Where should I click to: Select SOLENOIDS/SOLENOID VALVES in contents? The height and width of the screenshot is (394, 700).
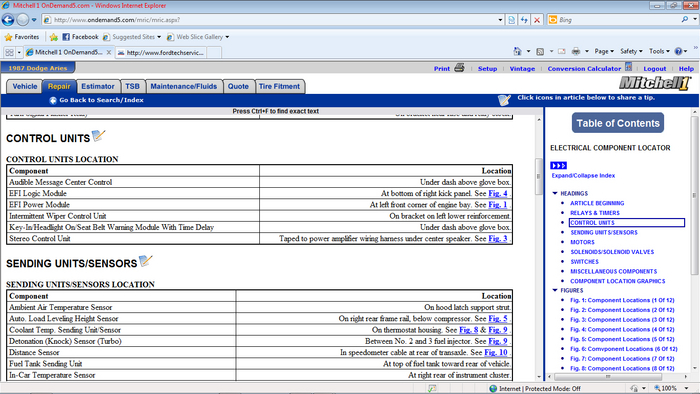612,252
